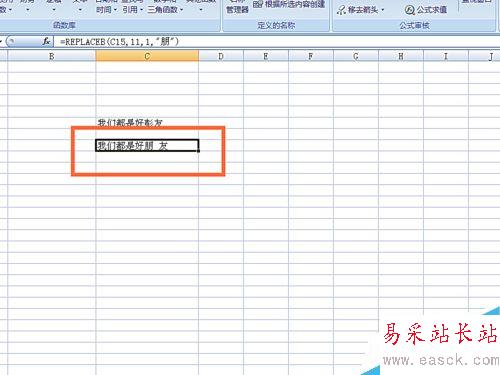
Task: Select column F header
Action: (311, 56)
